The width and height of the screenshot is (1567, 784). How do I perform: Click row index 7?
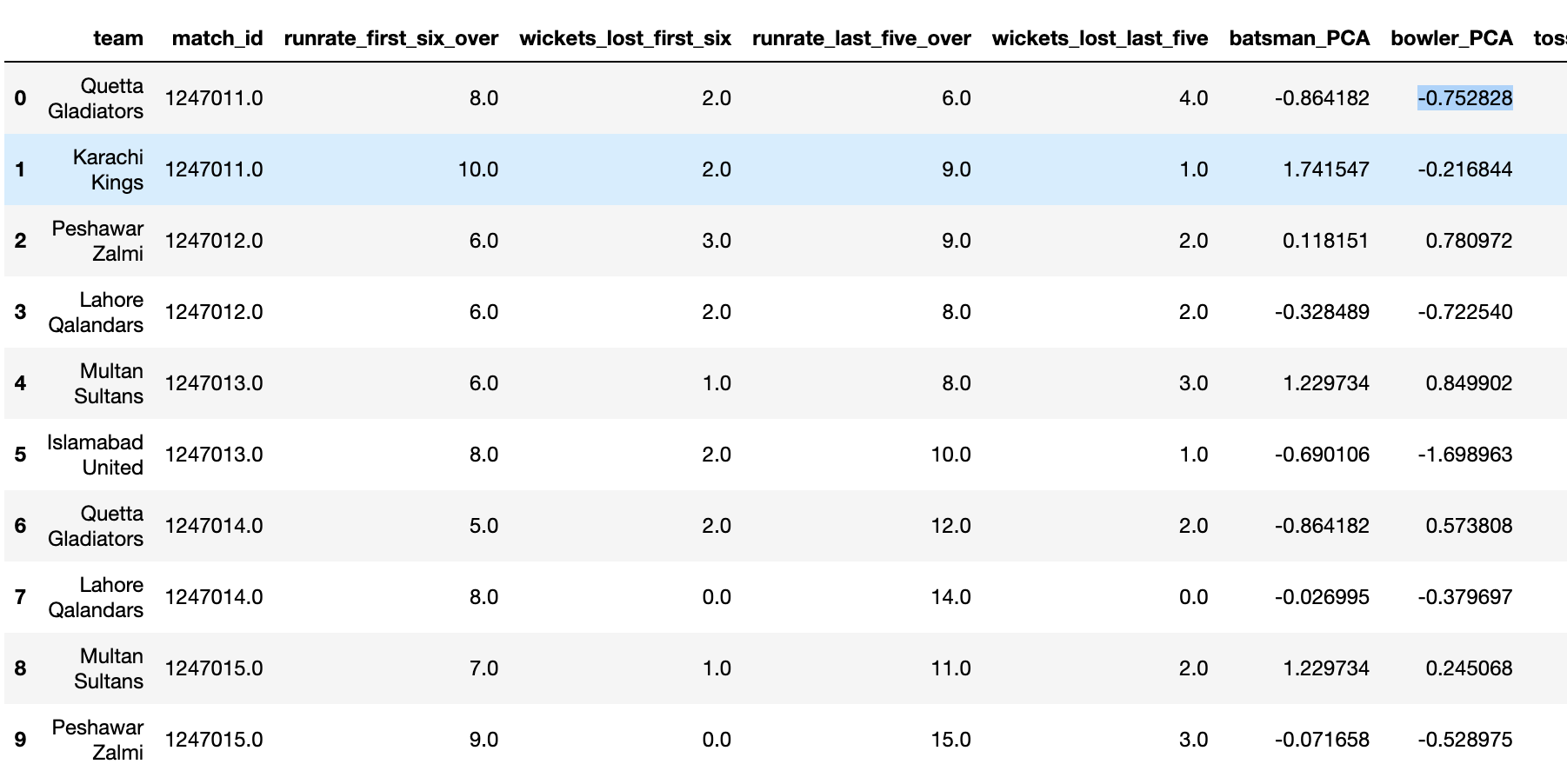coord(20,597)
